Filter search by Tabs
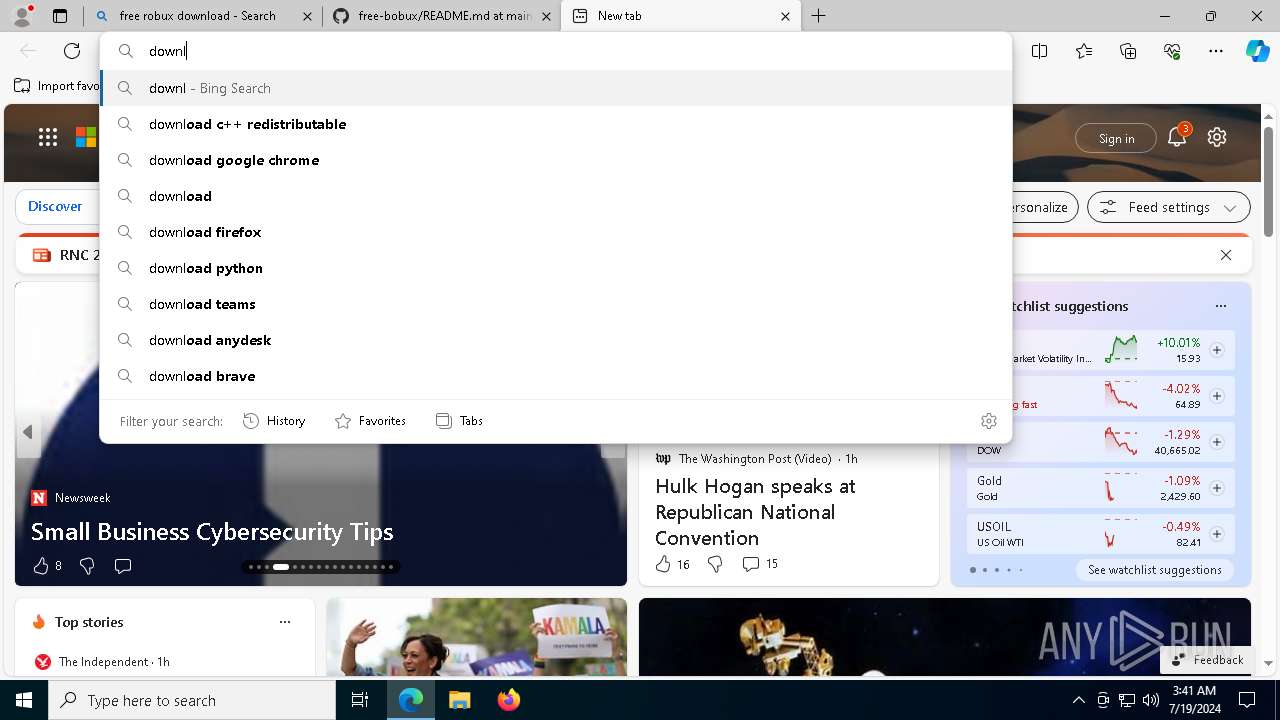The width and height of the screenshot is (1280, 720). (x=459, y=421)
